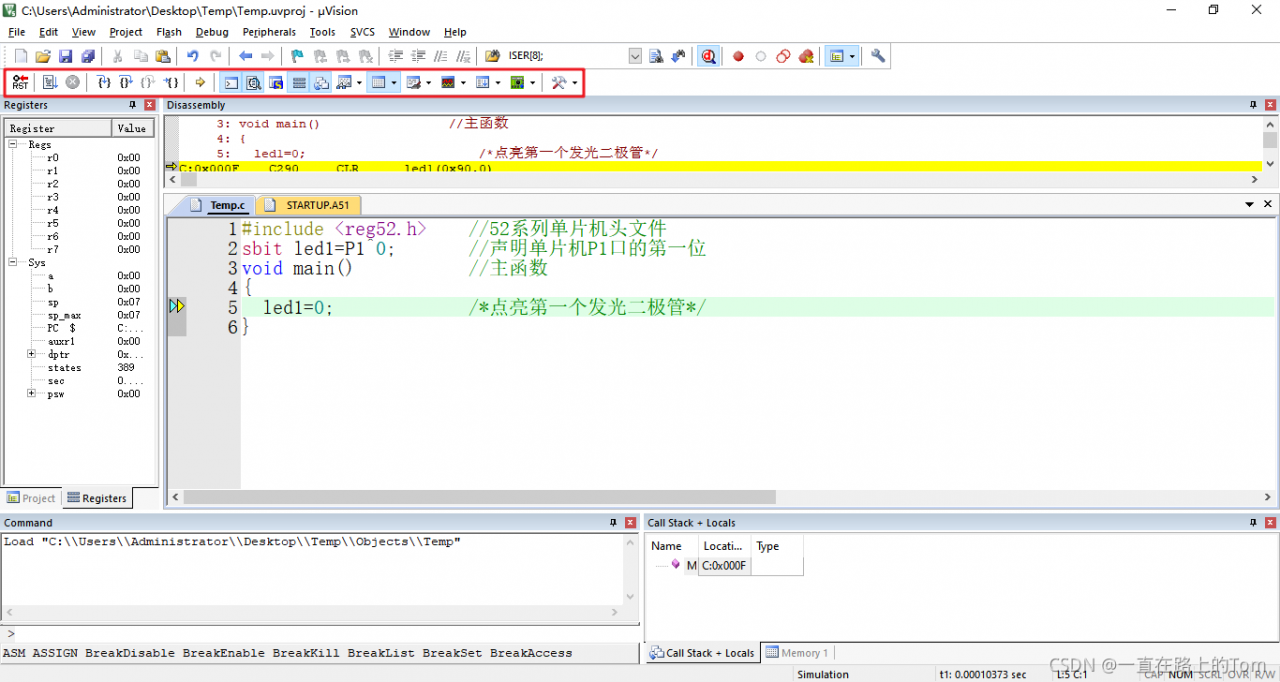The height and width of the screenshot is (682, 1280).
Task: Comment selection icon in the toolbar
Action: coord(440,56)
